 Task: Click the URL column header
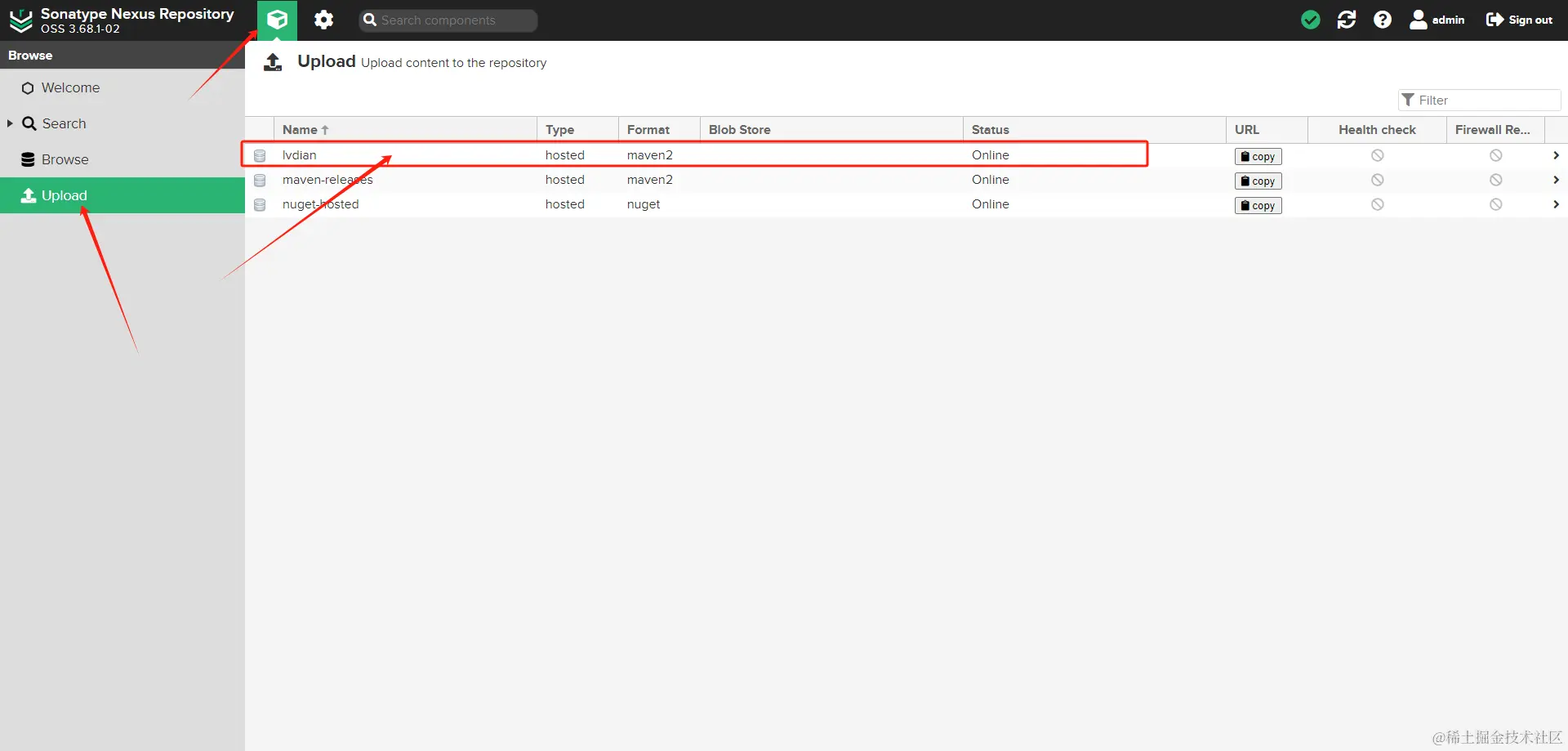click(x=1267, y=130)
